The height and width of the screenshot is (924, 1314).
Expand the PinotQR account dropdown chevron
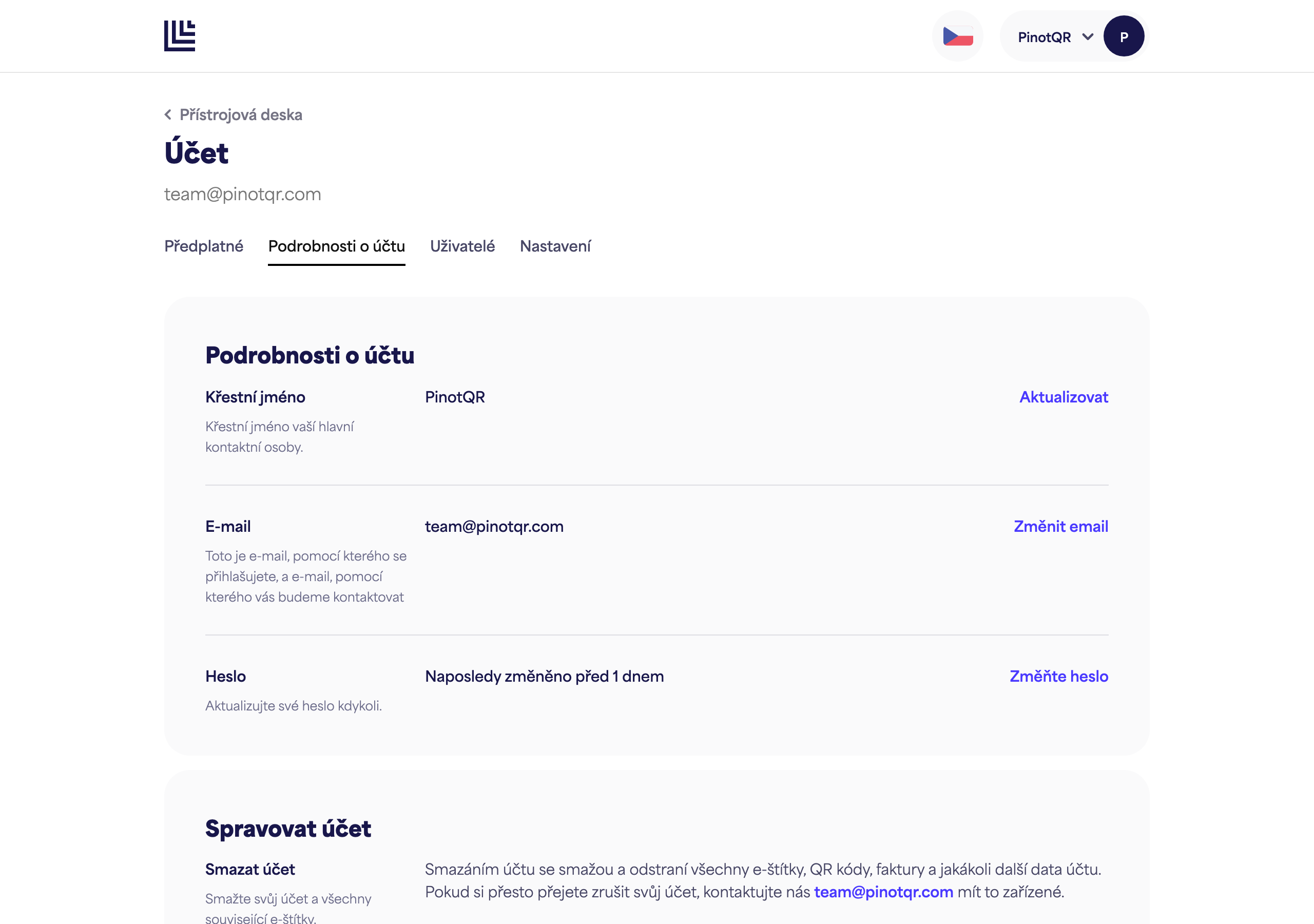click(x=1087, y=36)
